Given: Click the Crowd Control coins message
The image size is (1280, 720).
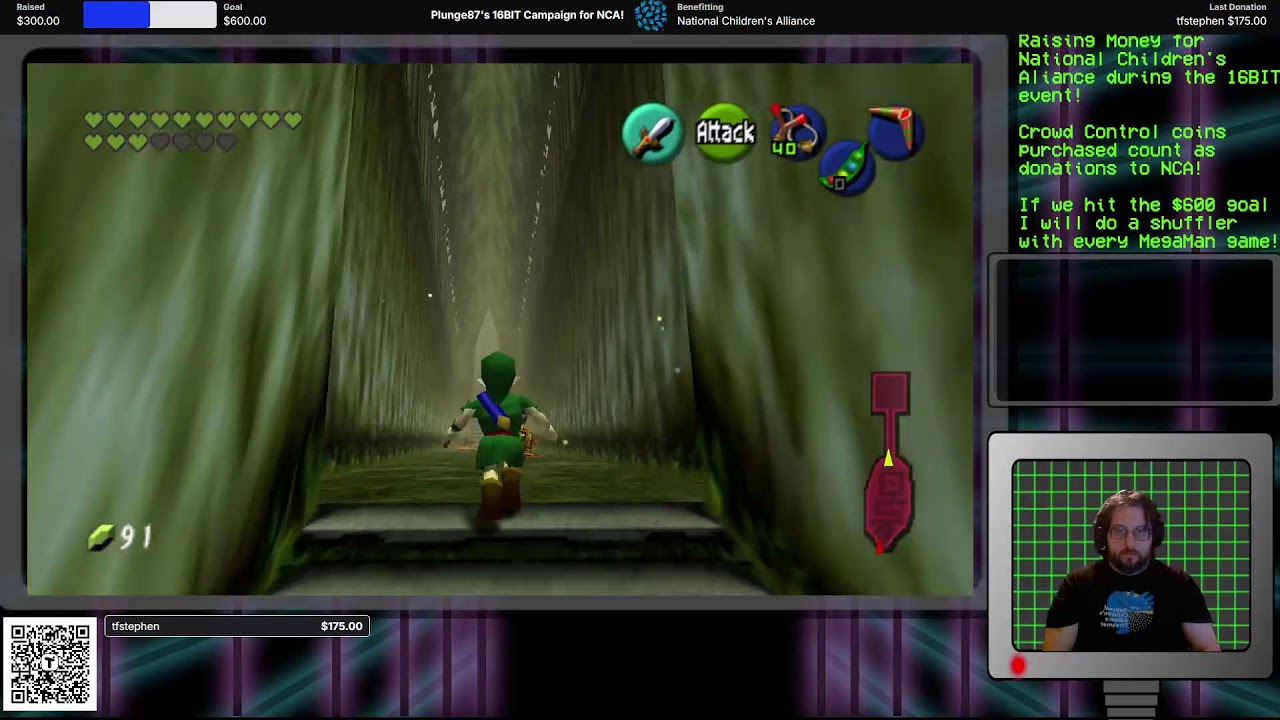Looking at the screenshot, I should pos(1122,150).
